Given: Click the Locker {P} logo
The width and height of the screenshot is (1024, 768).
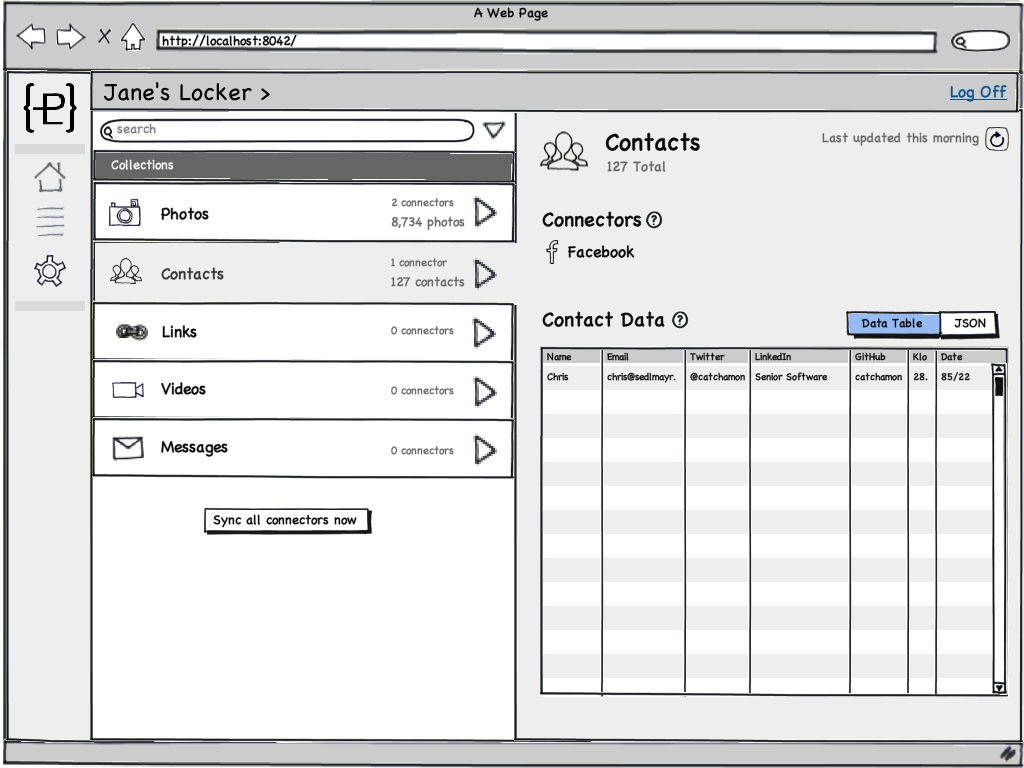Looking at the screenshot, I should pos(50,107).
